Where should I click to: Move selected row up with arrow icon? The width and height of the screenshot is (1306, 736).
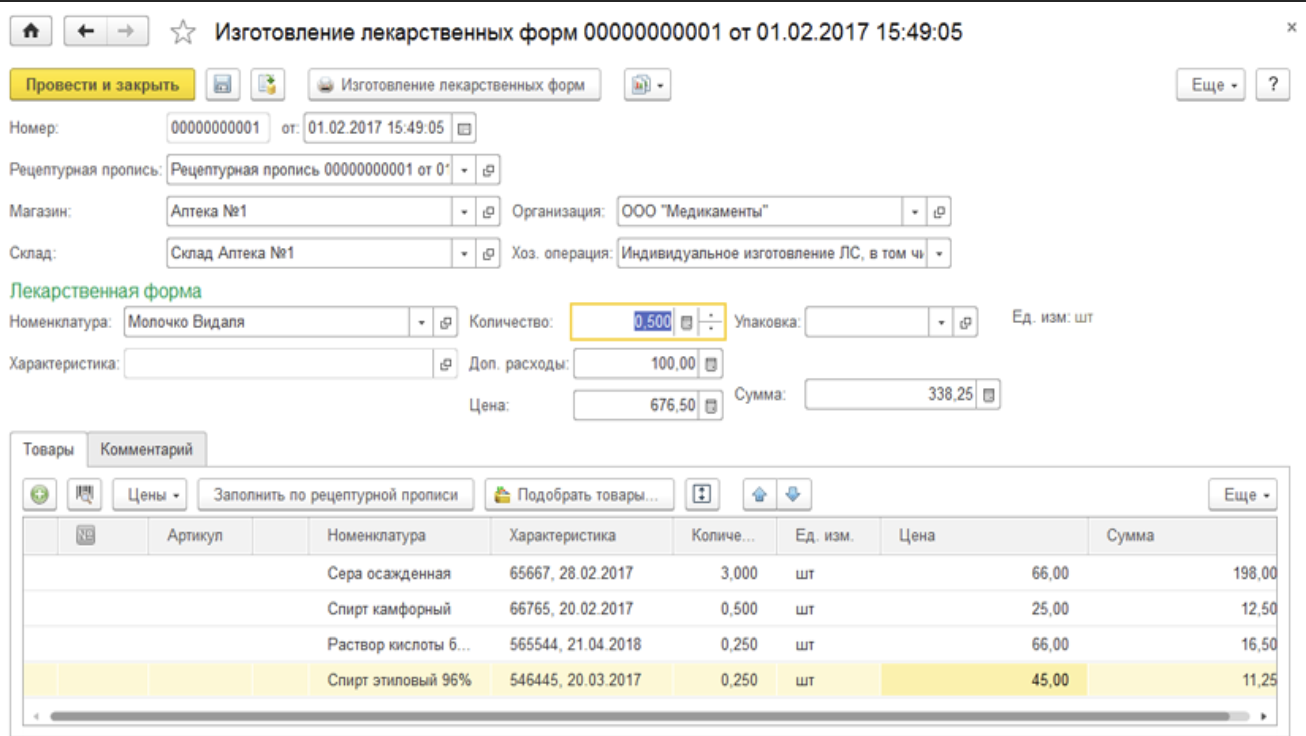tap(759, 494)
